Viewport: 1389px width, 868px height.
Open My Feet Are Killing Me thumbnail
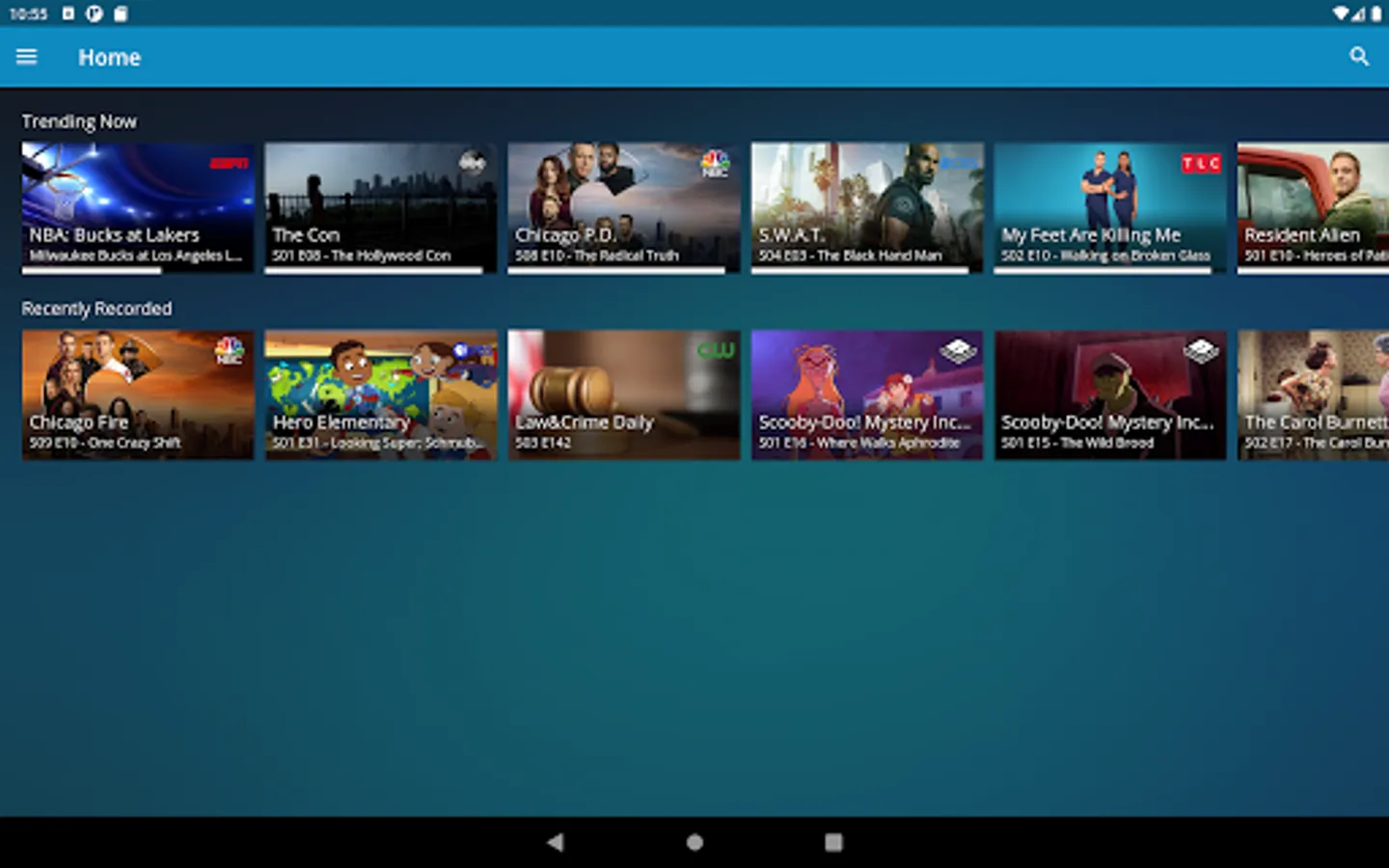[x=1110, y=206]
